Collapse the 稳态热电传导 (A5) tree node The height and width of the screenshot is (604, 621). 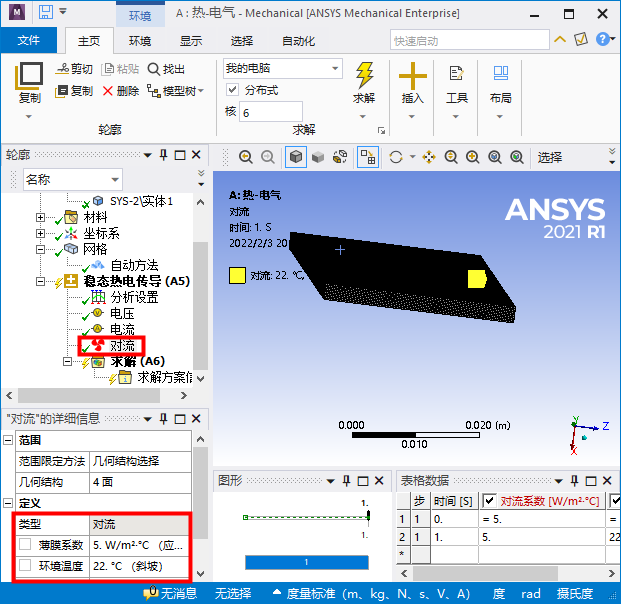coord(41,282)
